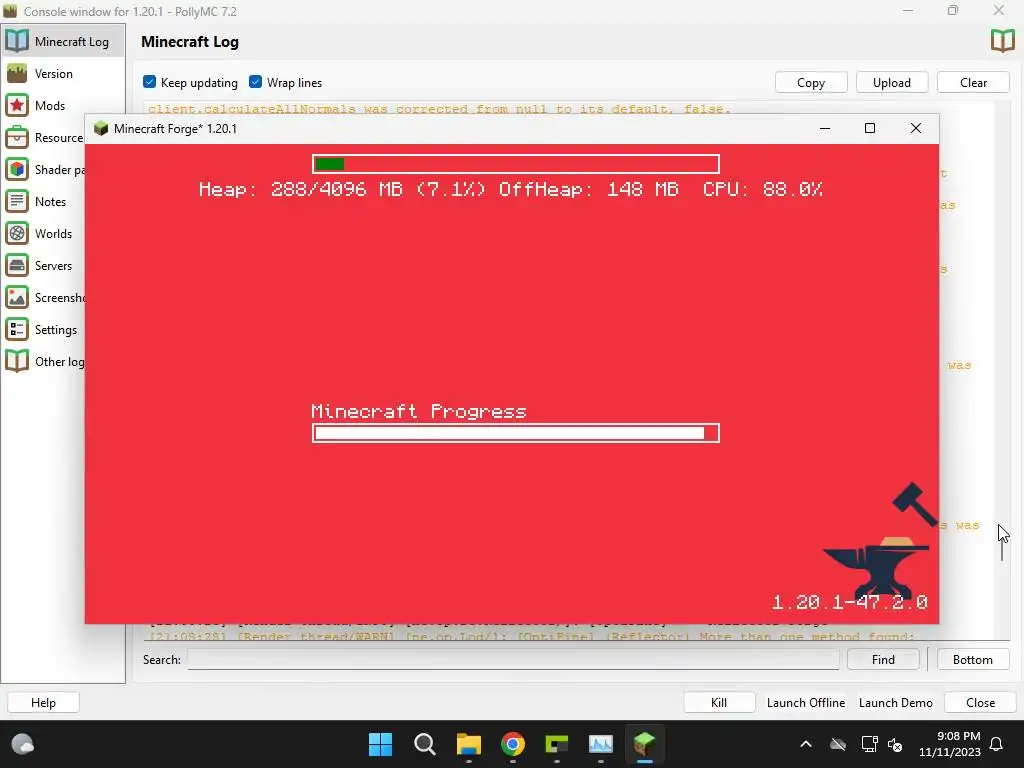Open the Mods page
Viewport: 1024px width, 768px height.
point(63,106)
